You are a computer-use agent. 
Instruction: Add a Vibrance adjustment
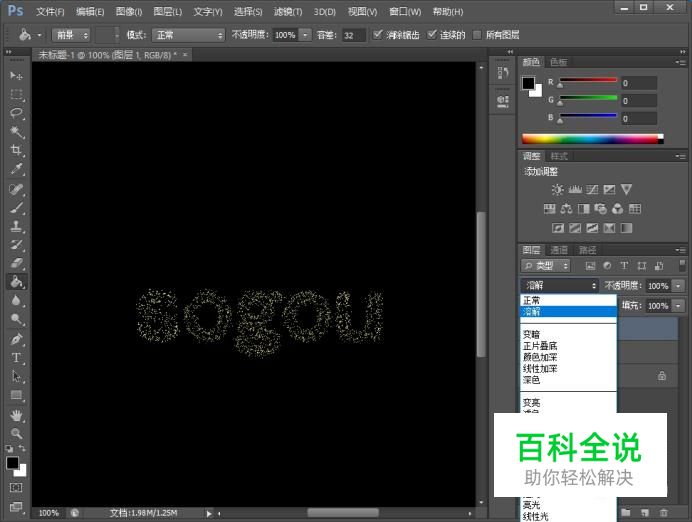click(626, 190)
